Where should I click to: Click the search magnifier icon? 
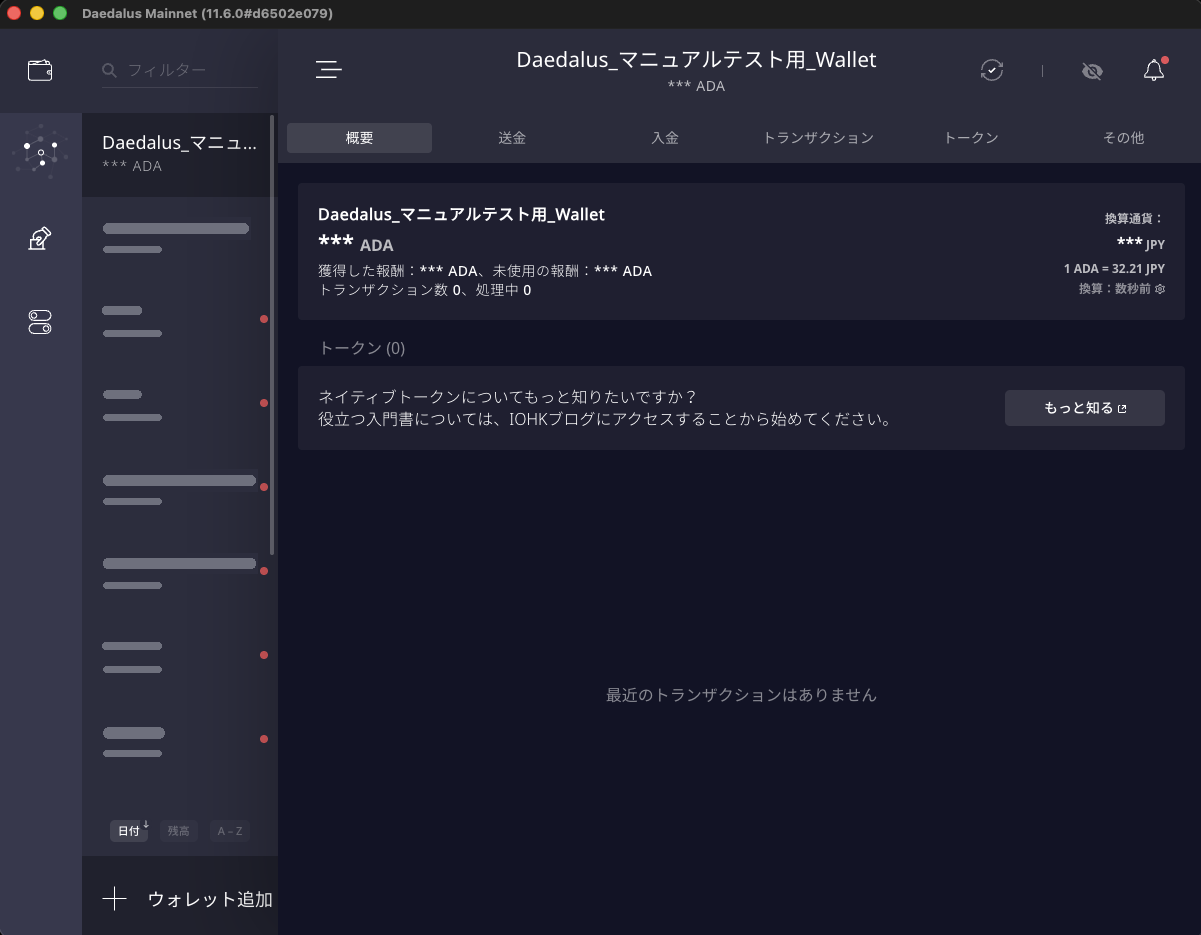pyautogui.click(x=109, y=71)
